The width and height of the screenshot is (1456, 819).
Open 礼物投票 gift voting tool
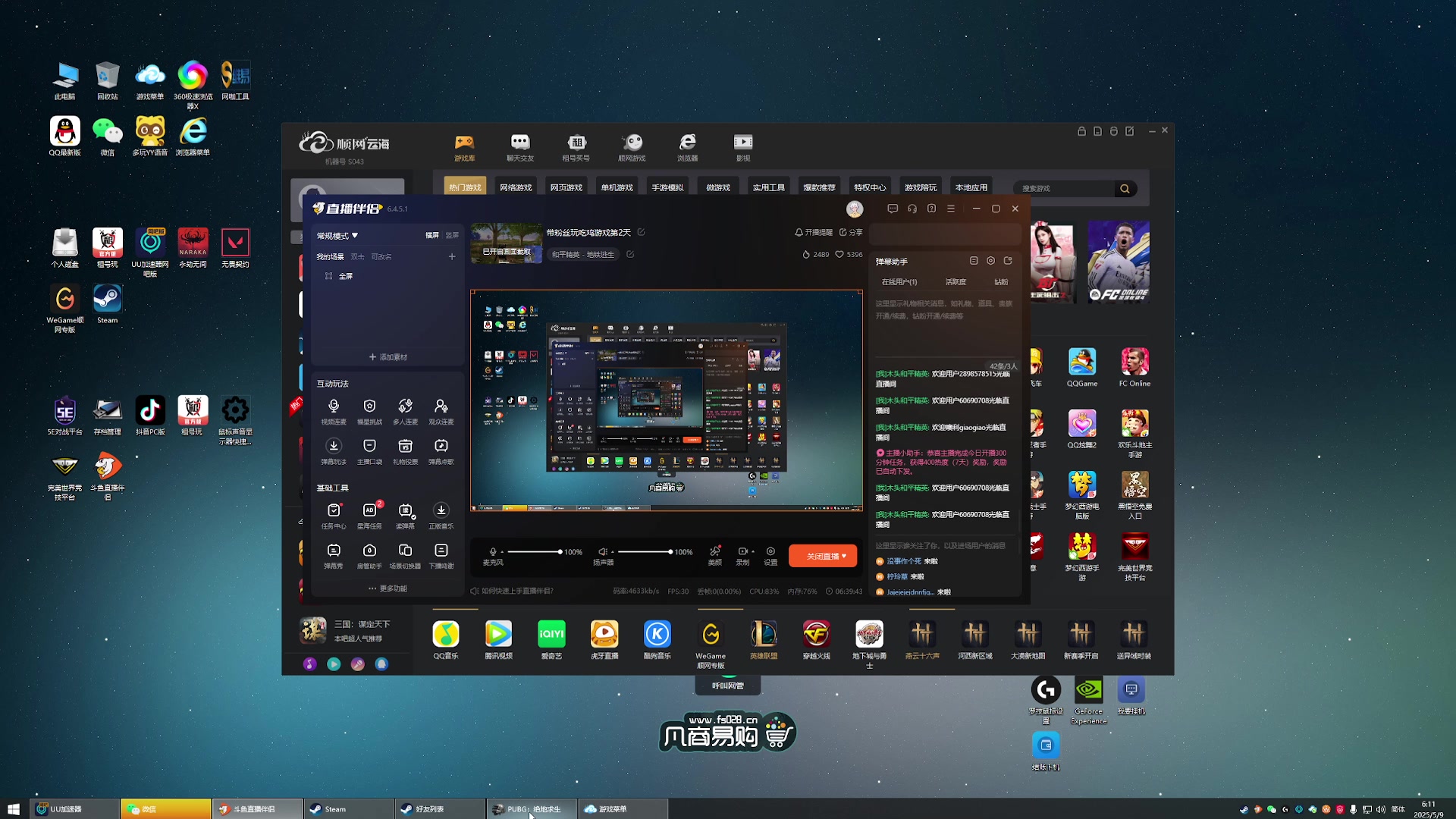tap(405, 451)
